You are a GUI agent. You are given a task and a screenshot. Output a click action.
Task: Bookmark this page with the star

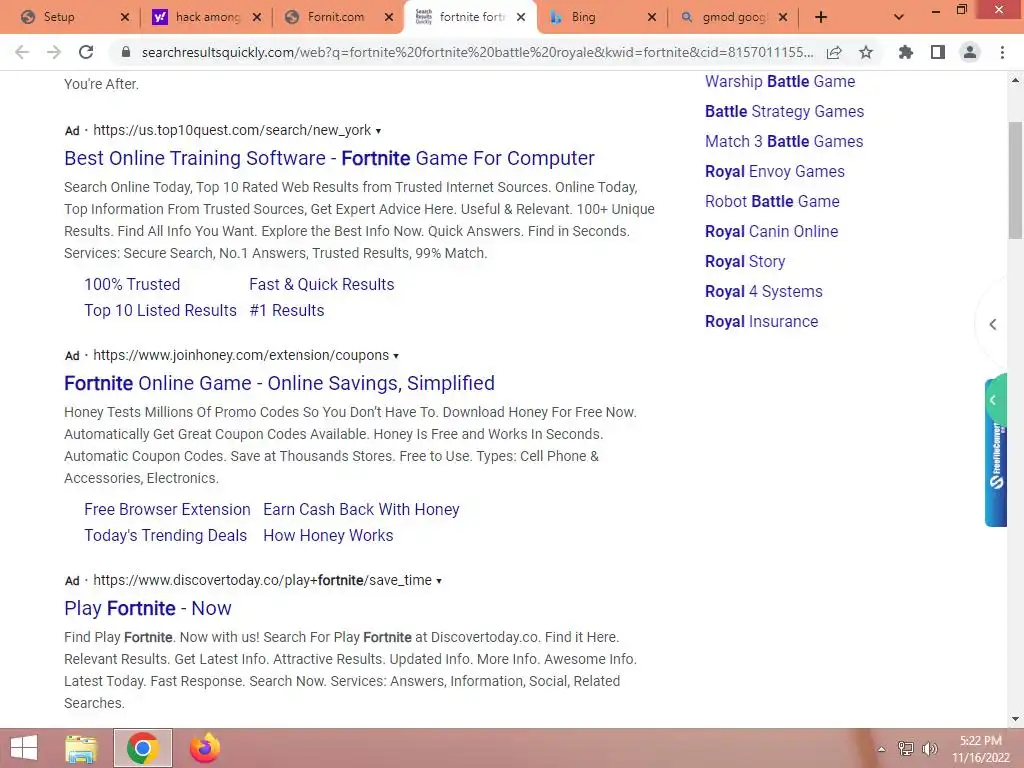[866, 52]
